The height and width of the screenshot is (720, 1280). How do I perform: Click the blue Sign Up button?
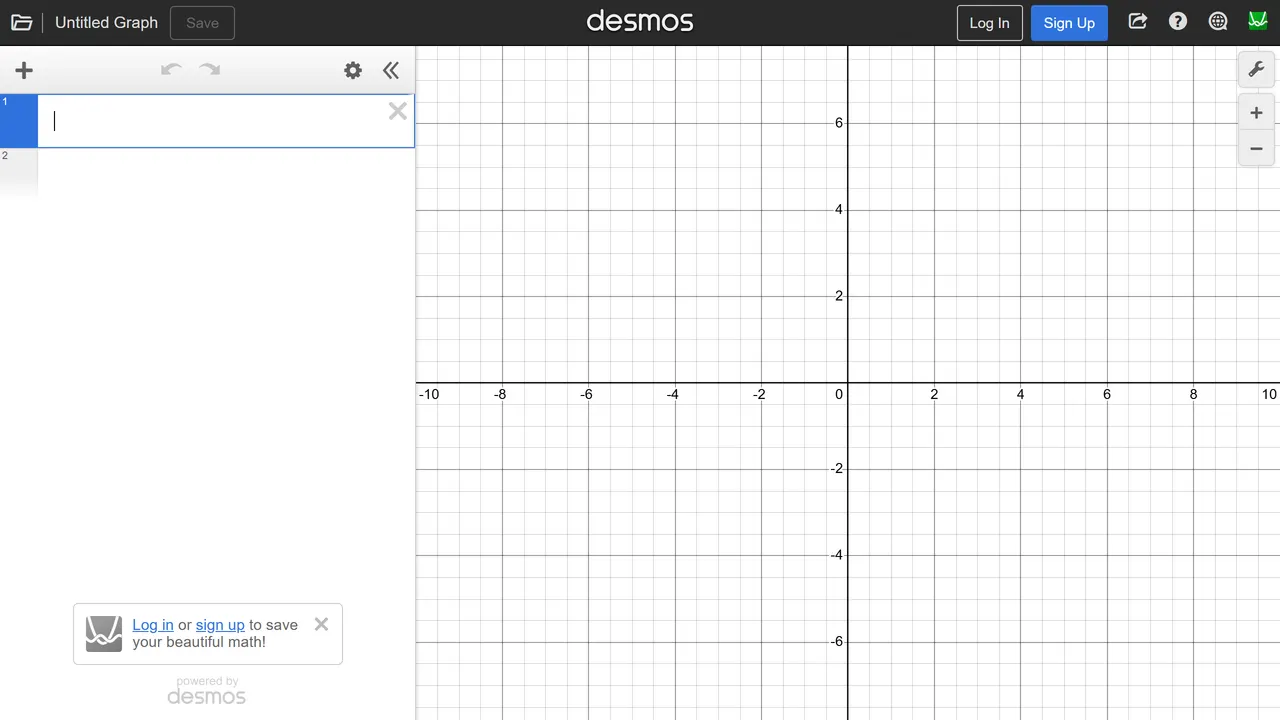1069,22
